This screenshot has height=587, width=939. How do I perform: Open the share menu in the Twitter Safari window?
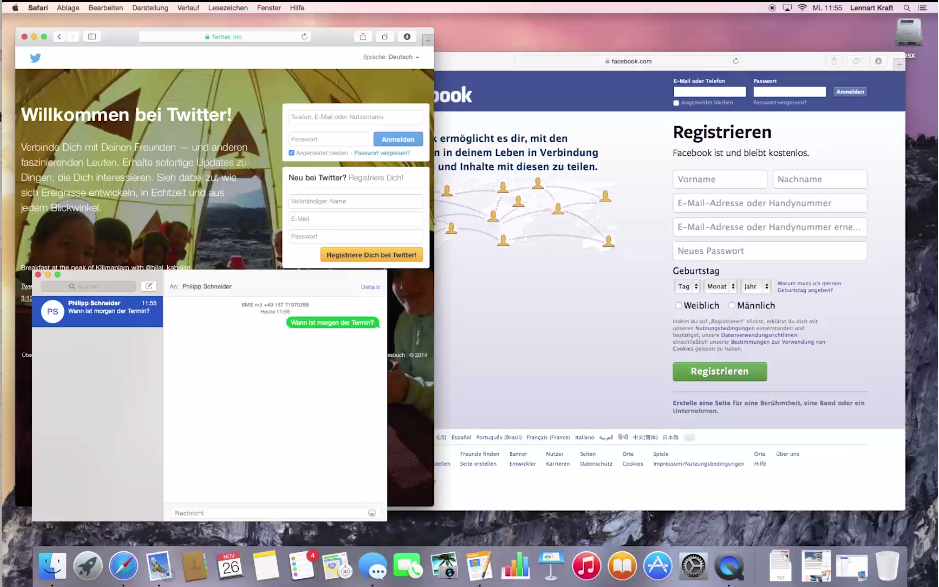[x=363, y=37]
